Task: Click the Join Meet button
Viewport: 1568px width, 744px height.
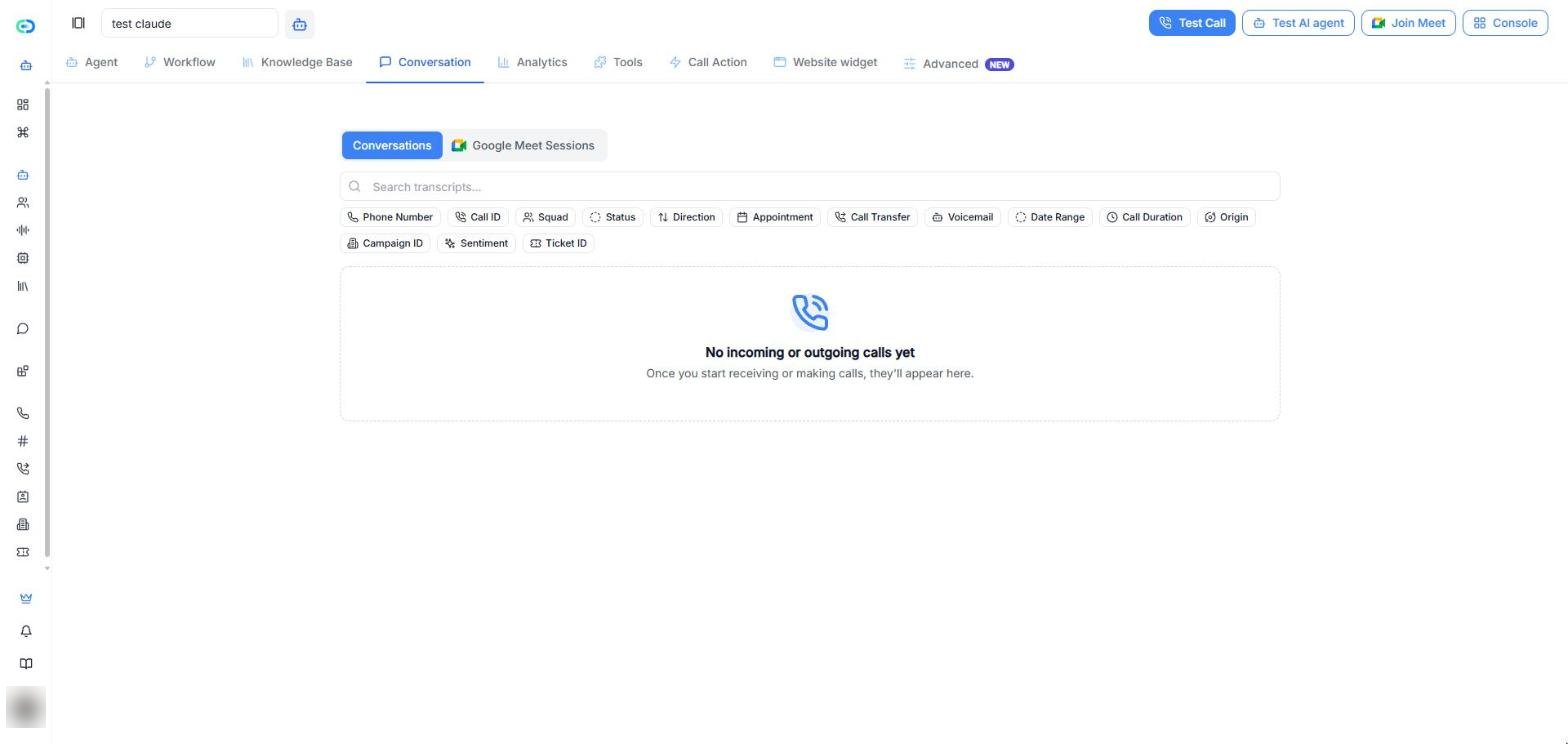Action: [x=1408, y=23]
